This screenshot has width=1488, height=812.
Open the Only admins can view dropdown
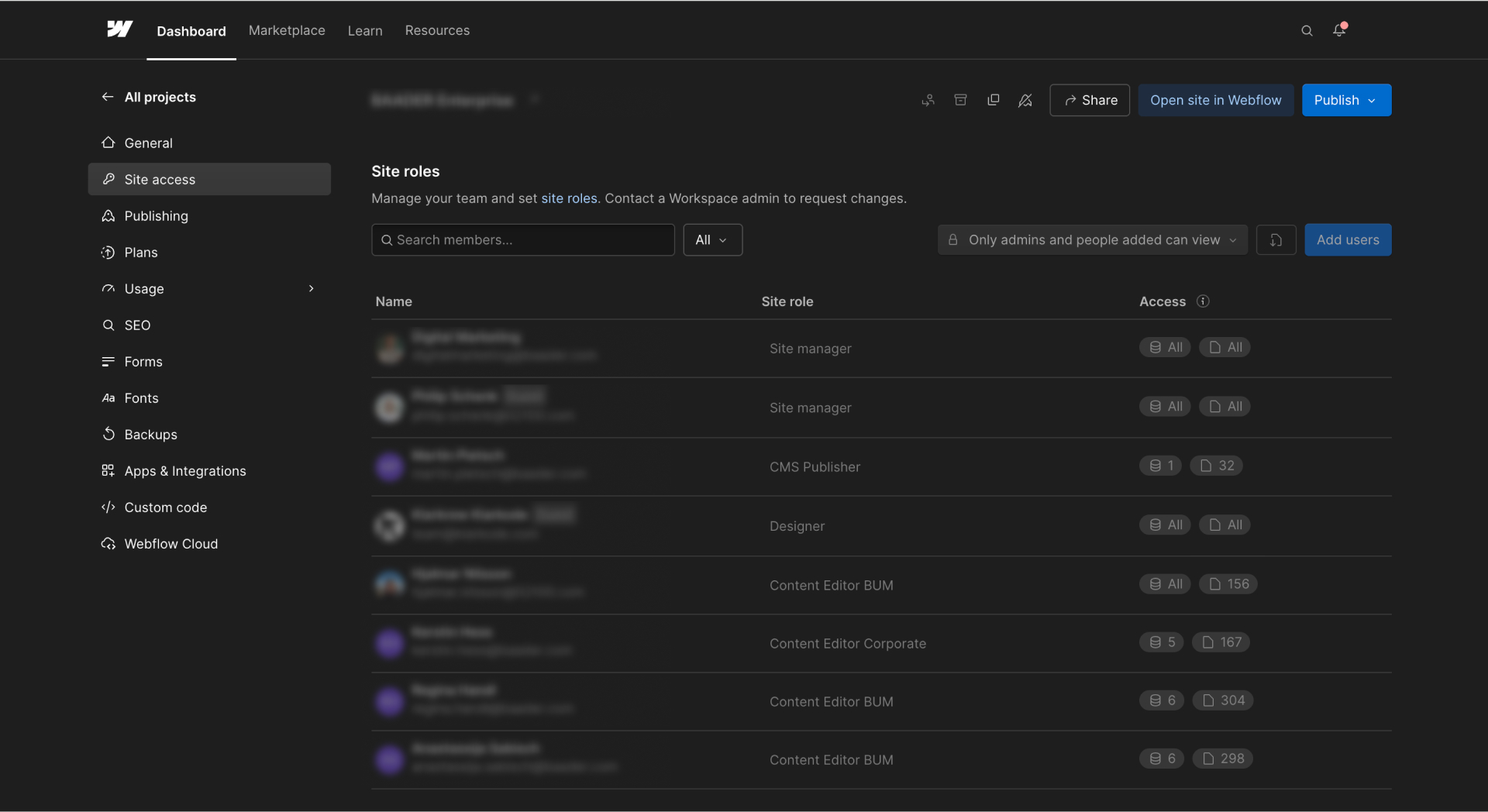click(1092, 240)
